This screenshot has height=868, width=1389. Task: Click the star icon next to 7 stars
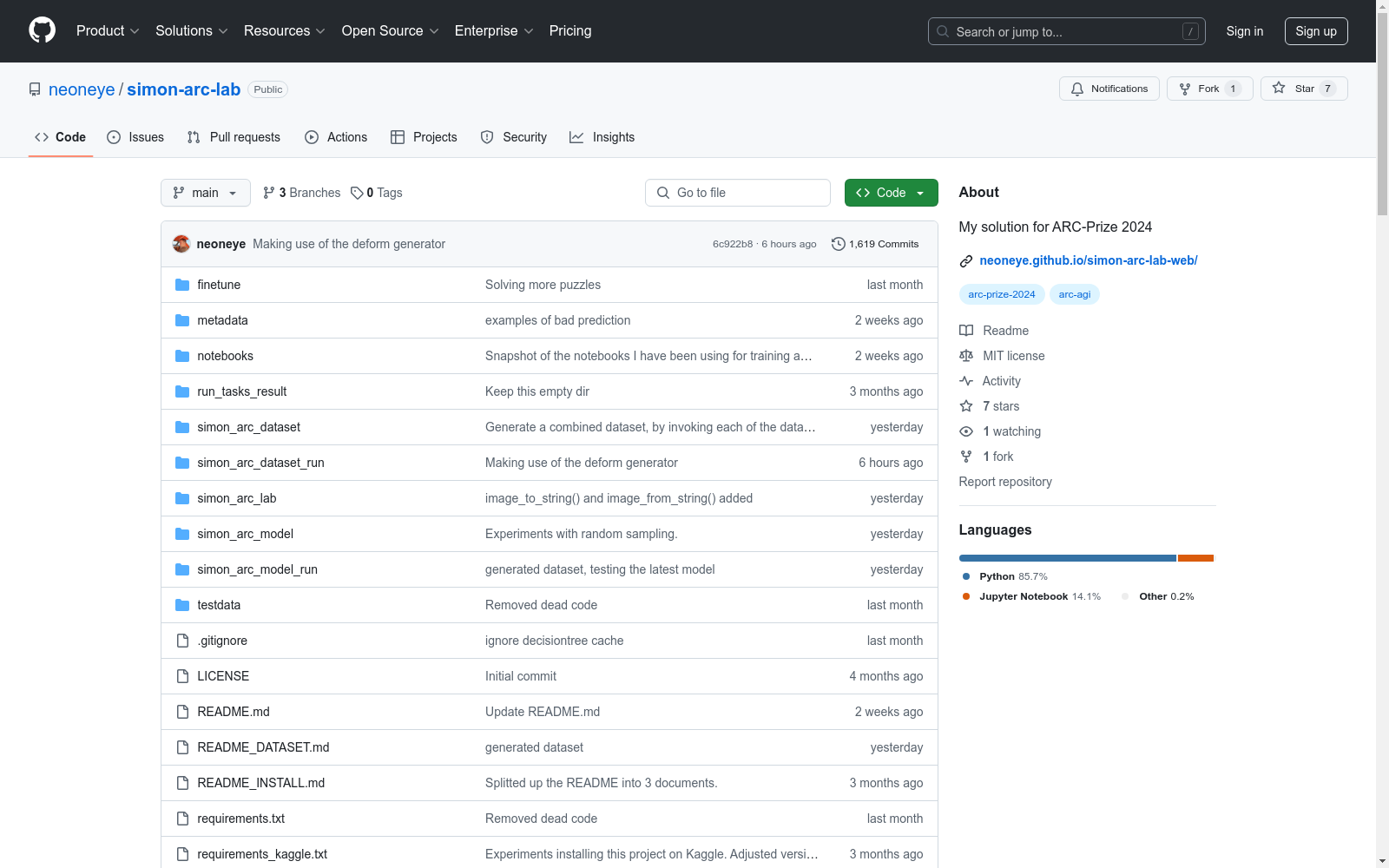click(x=966, y=406)
